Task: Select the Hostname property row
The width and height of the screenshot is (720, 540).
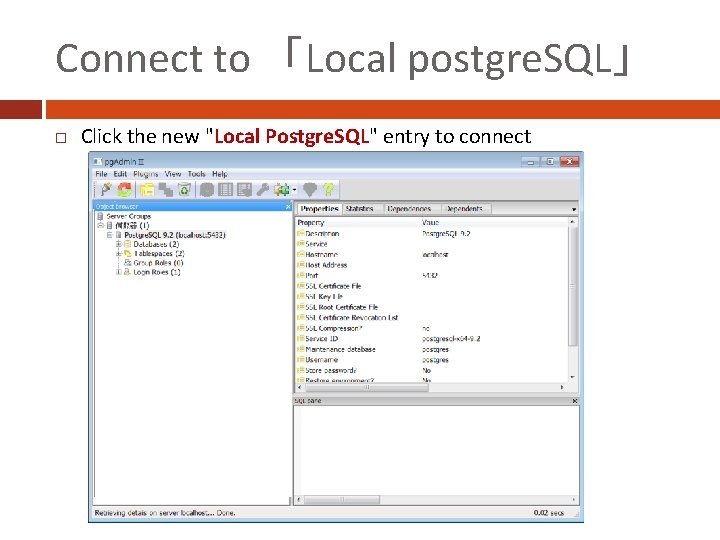Action: point(432,254)
